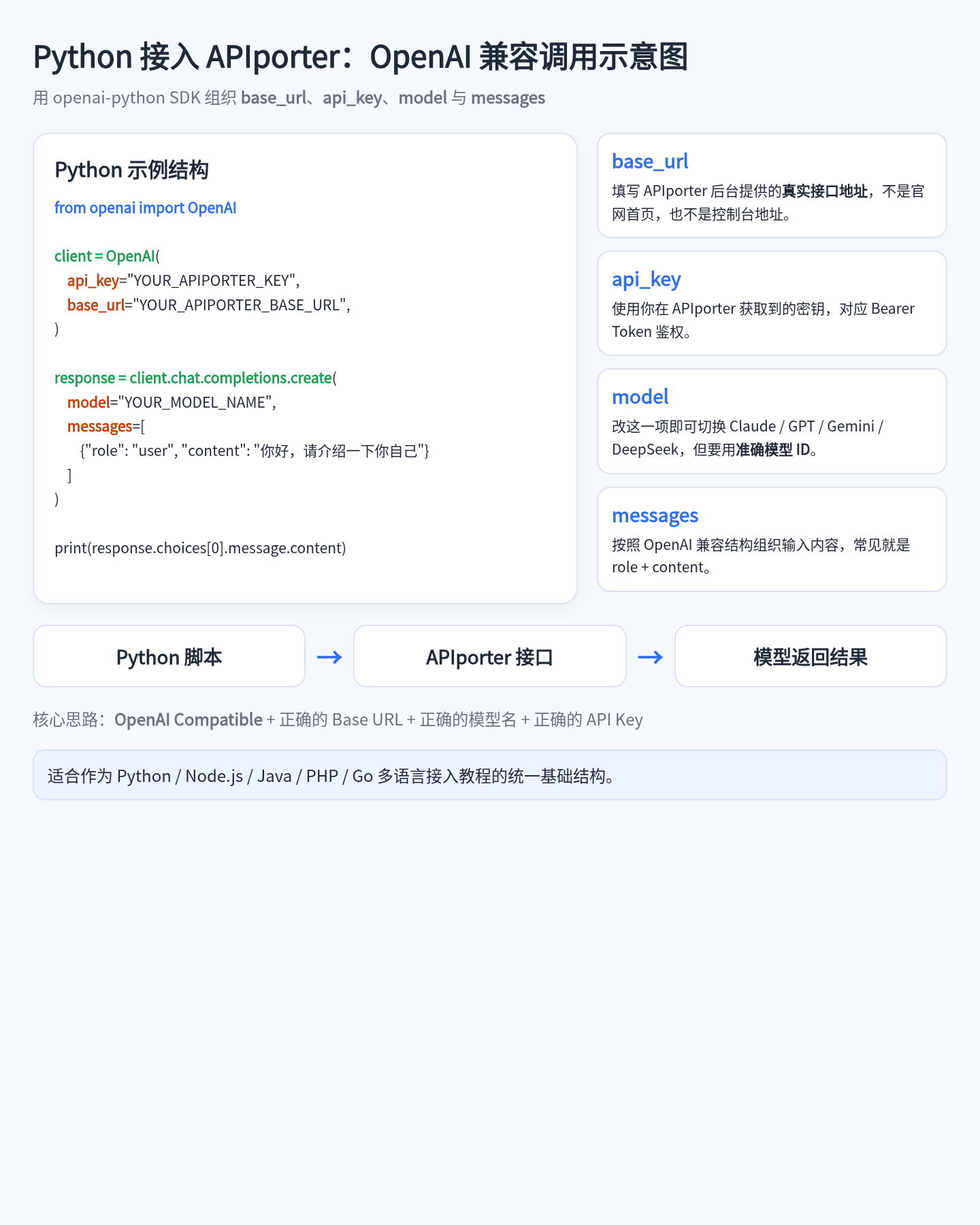The image size is (980, 1225).
Task: Click the model description mentioning Claude / GPT
Action: click(748, 438)
